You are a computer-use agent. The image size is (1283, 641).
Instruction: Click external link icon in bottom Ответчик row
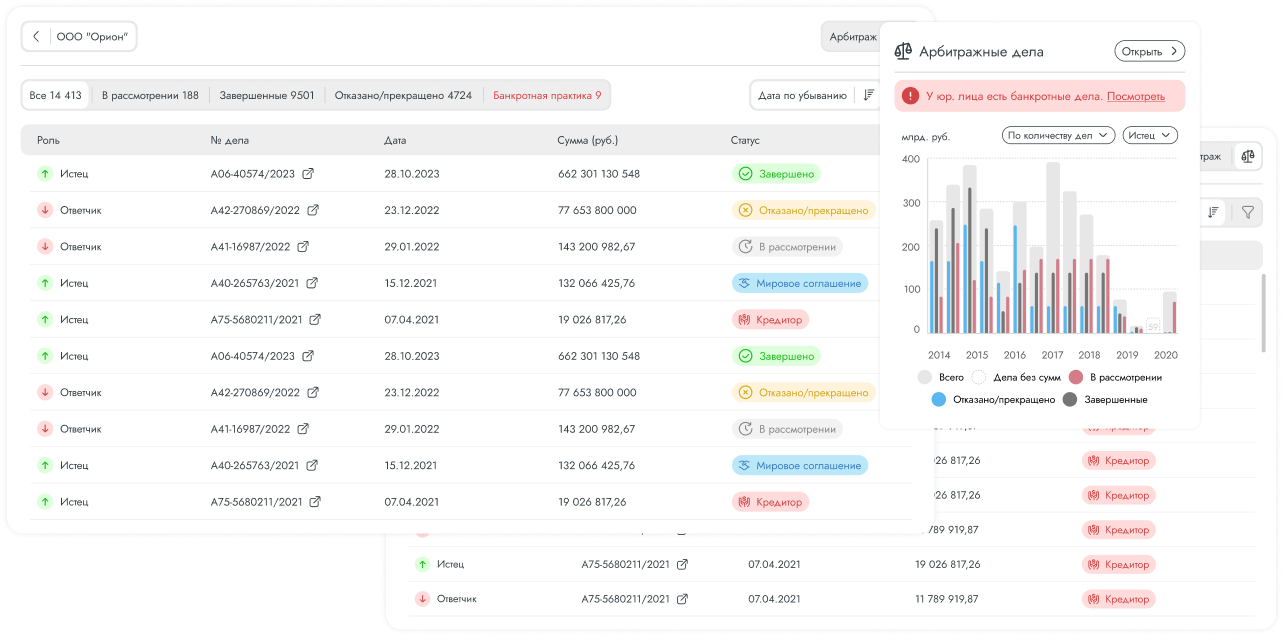pos(682,599)
